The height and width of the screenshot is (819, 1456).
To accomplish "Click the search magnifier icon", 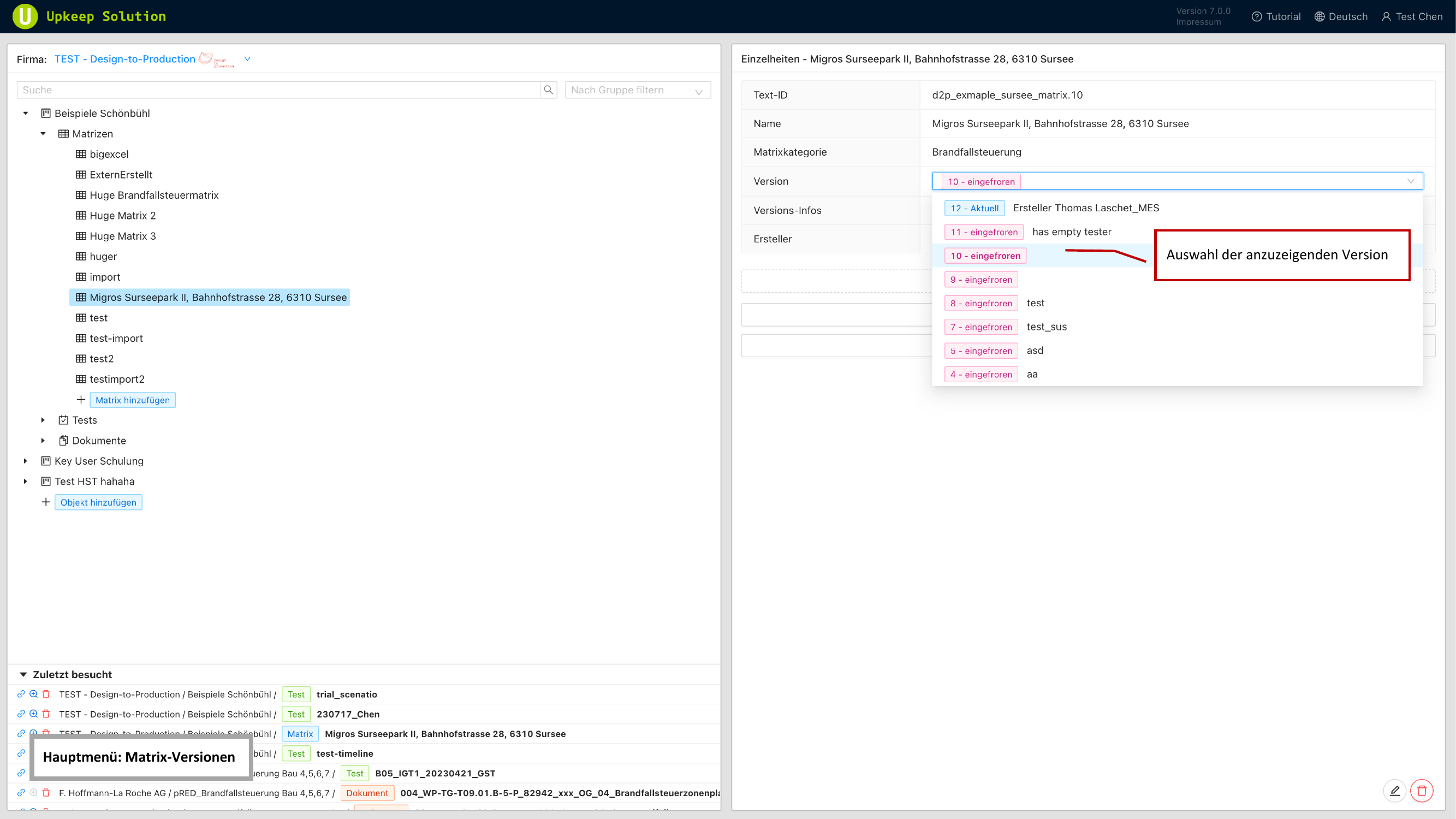I will pyautogui.click(x=548, y=90).
